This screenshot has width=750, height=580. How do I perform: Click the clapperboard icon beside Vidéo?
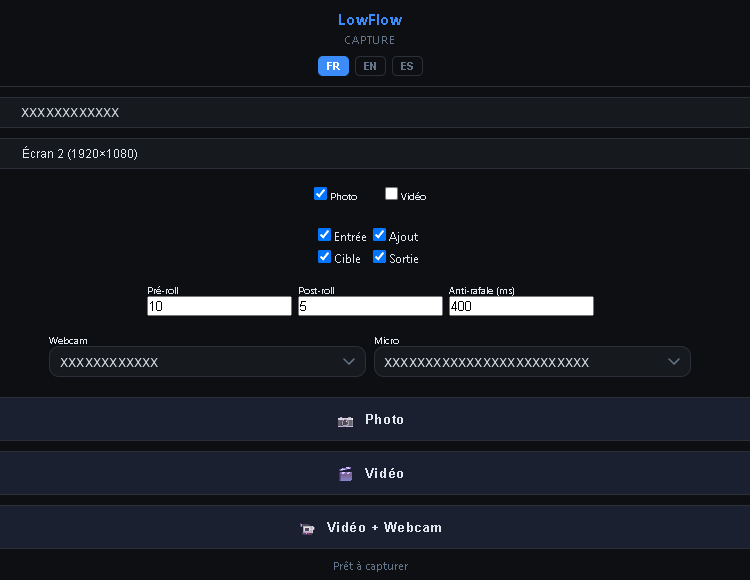(345, 474)
